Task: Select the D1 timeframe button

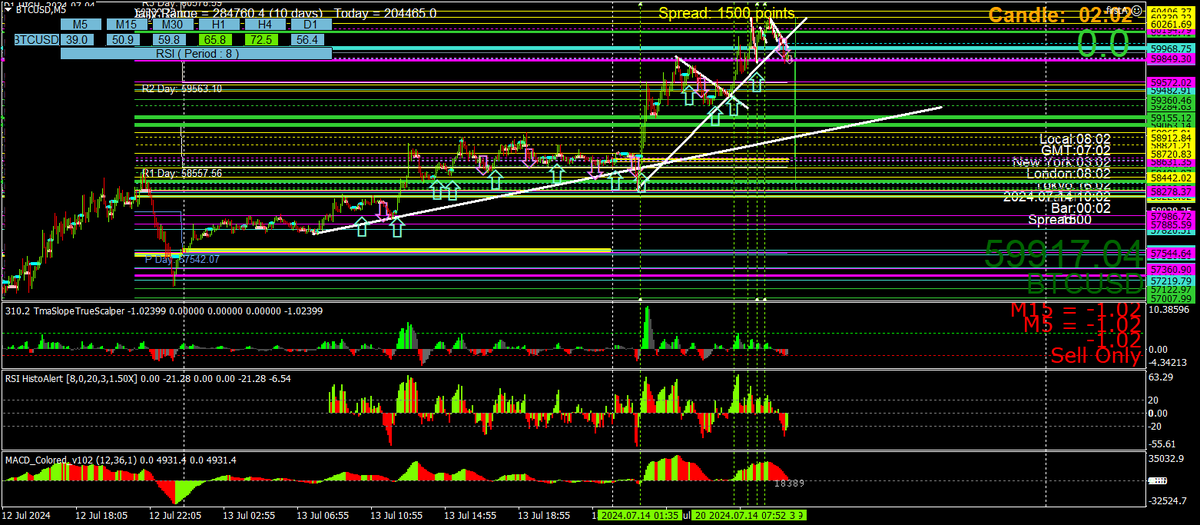Action: [x=310, y=24]
